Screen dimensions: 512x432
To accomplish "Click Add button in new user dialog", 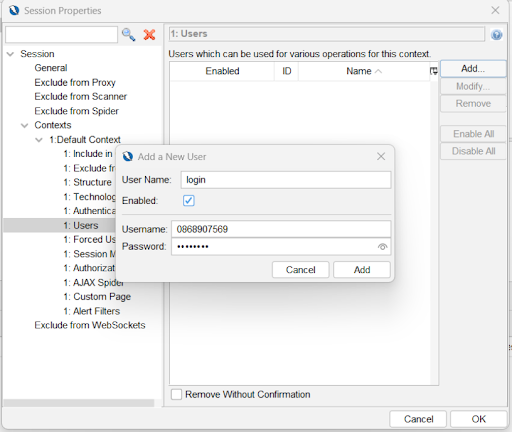I will (x=362, y=270).
